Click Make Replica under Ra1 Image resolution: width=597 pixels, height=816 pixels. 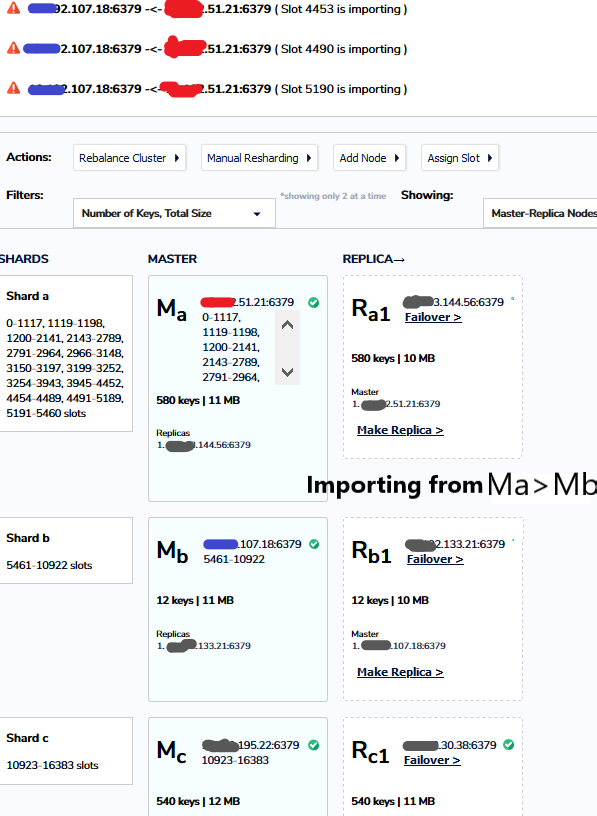[400, 429]
